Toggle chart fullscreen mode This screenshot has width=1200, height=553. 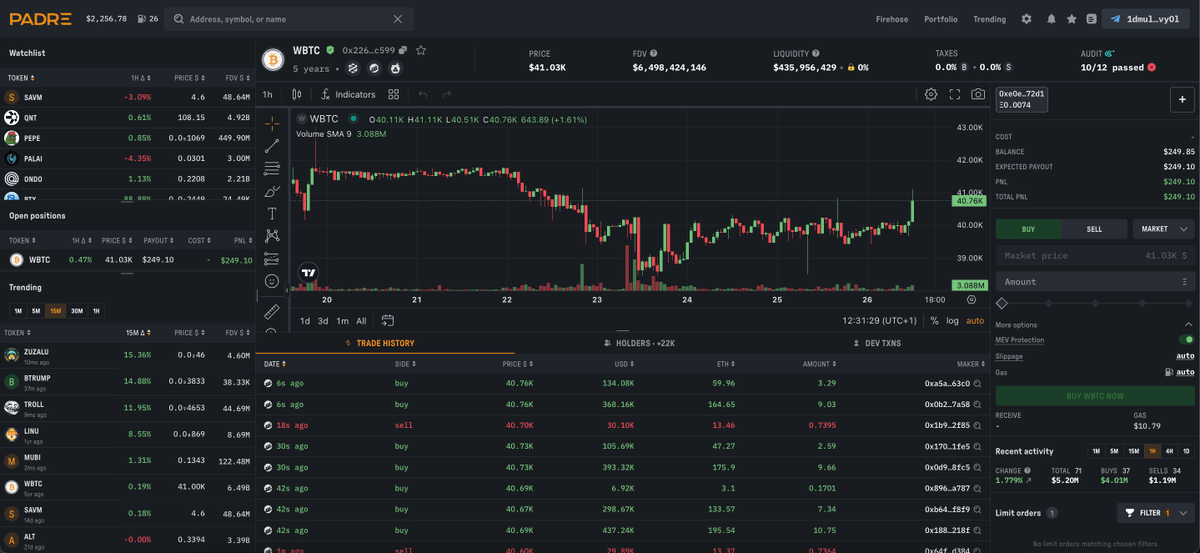(955, 94)
